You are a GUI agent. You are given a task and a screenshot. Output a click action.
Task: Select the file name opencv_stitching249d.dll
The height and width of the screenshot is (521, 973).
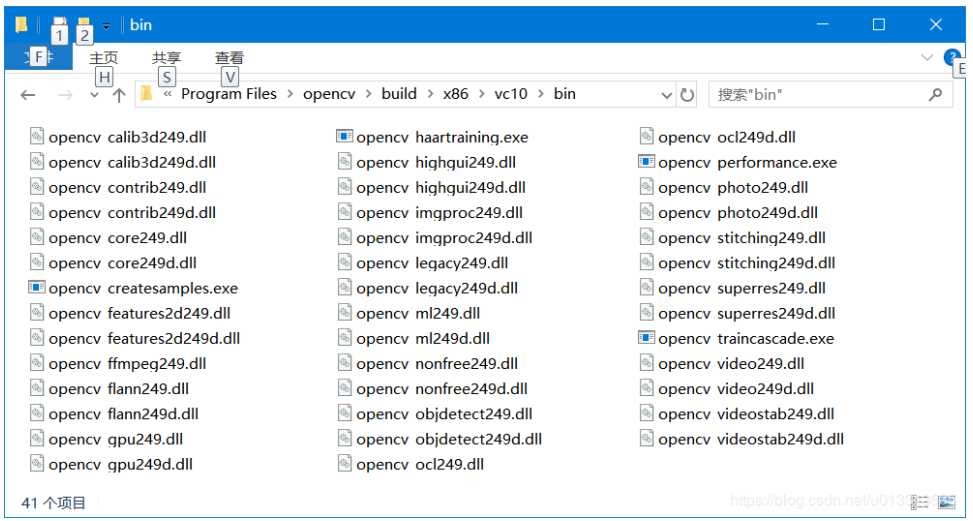[x=747, y=263]
